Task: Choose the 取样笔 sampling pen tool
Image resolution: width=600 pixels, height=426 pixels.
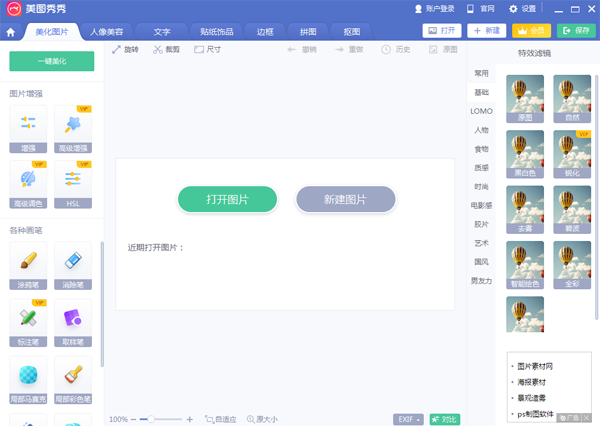Action: (72, 322)
